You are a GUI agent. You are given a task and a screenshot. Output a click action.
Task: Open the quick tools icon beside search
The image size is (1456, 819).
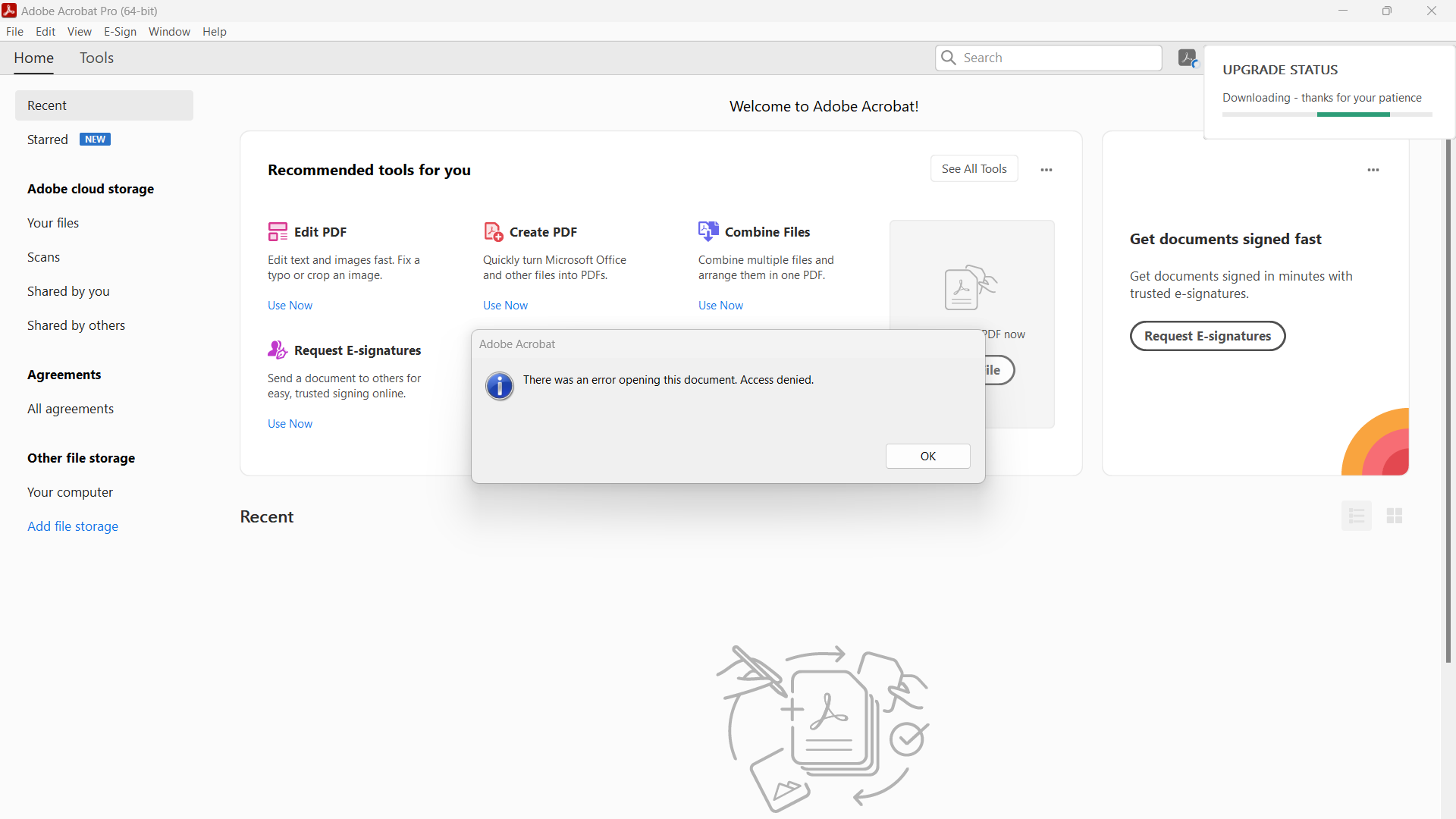(x=1187, y=58)
